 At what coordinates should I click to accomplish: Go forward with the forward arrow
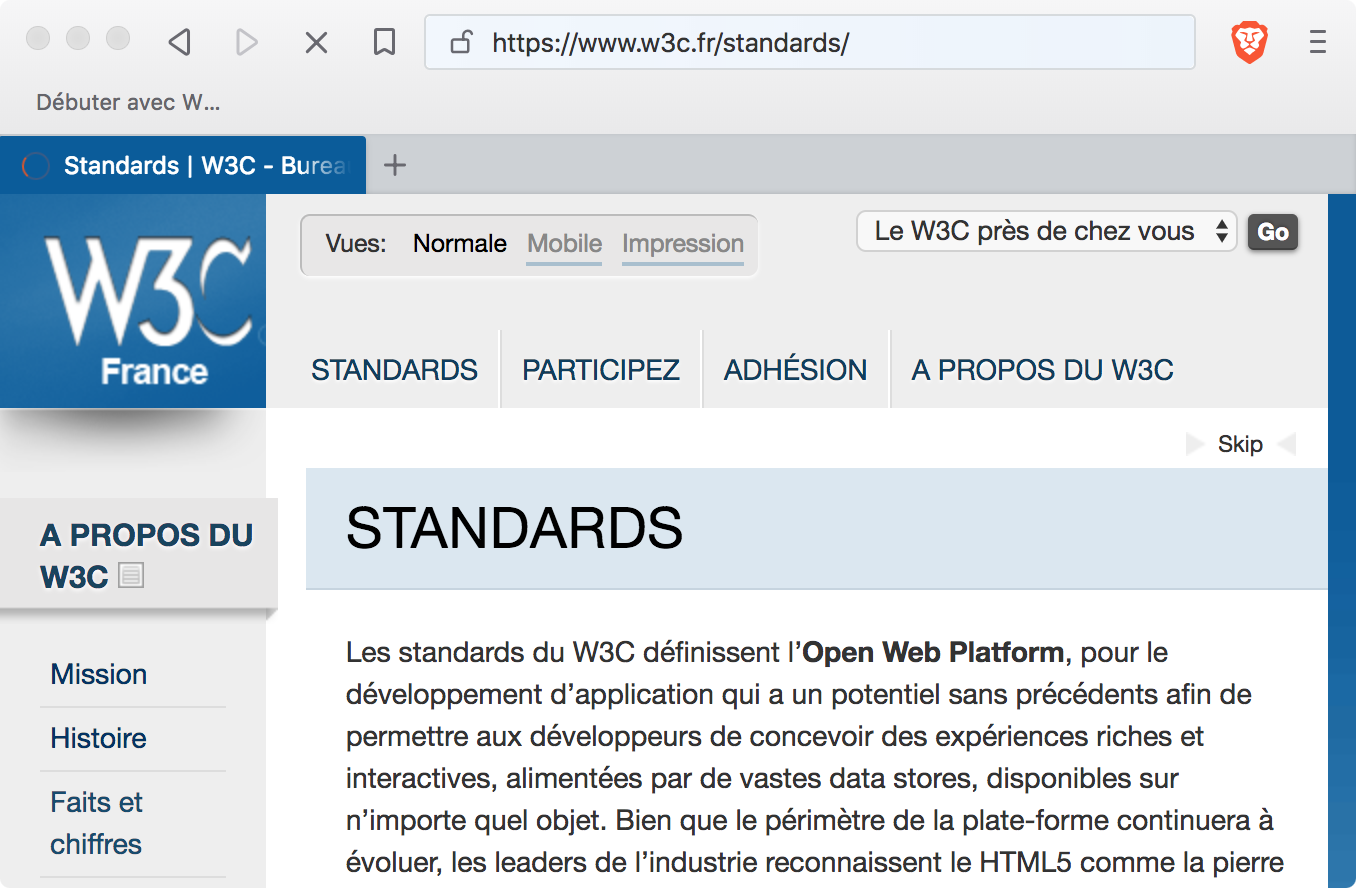click(246, 42)
